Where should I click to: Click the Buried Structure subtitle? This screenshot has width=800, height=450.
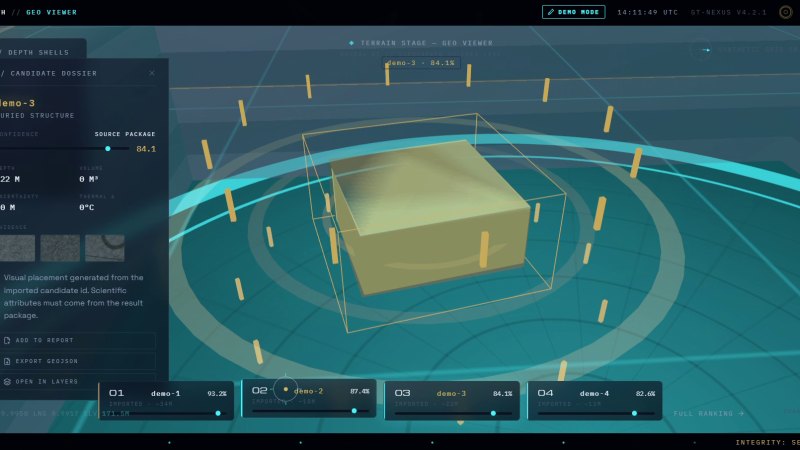[37, 116]
